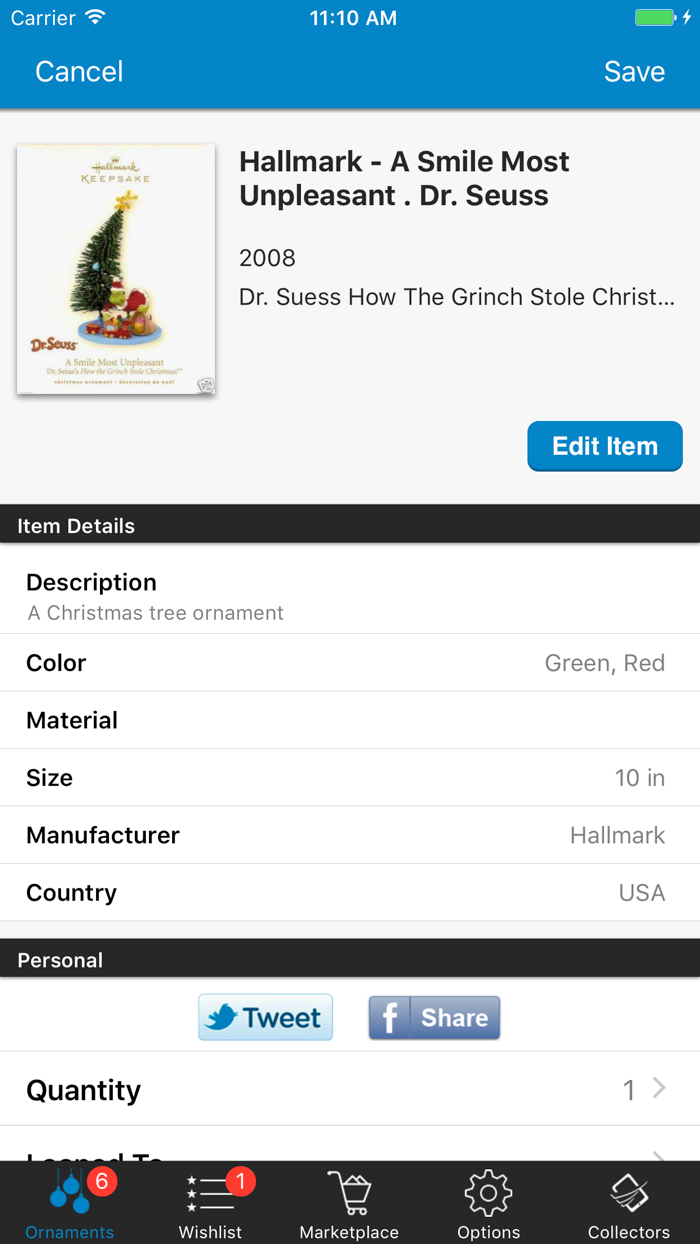Viewport: 700px width, 1244px height.
Task: Tap the Green, Red color value
Action: click(x=604, y=663)
